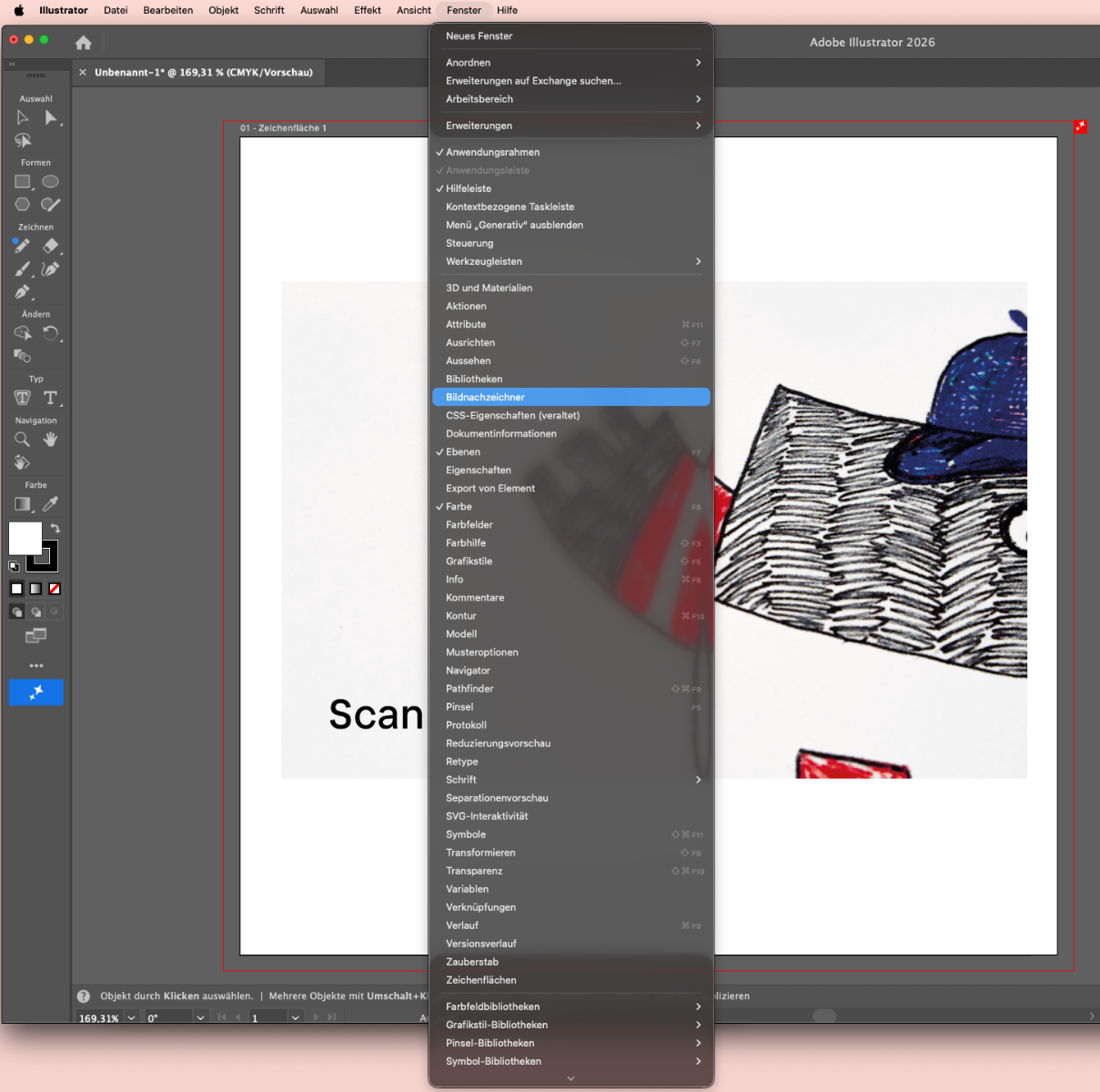Screen dimensions: 1100x1092
Task: Select the Pen tool
Action: click(x=23, y=292)
